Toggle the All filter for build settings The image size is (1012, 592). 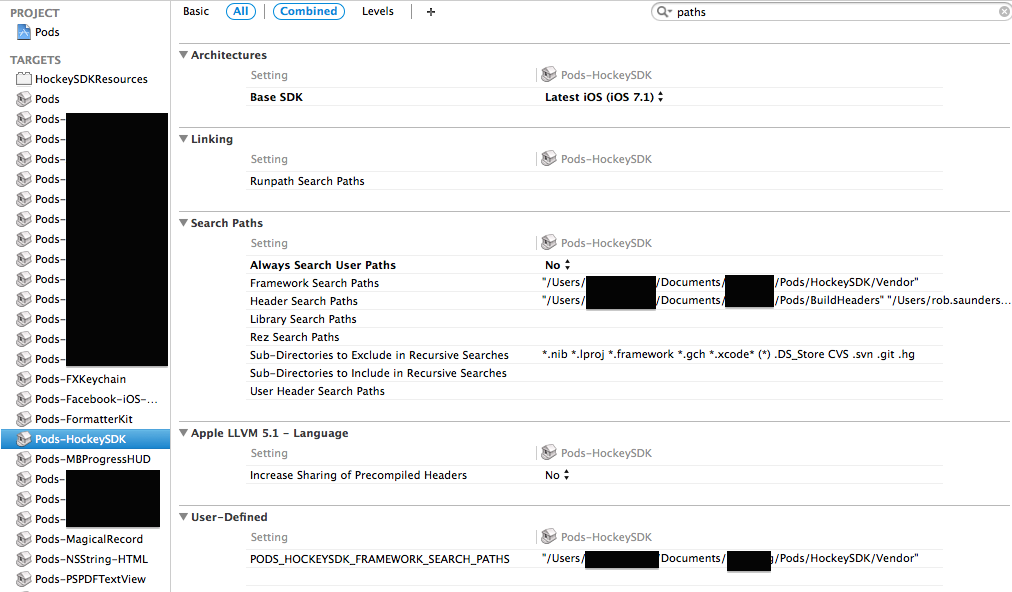click(241, 11)
